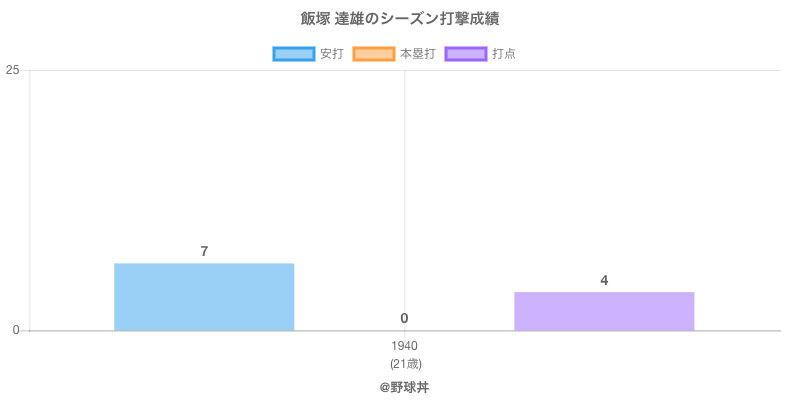Toggle the 打点 series via its legend text
Viewport: 800px width, 400px height.
(504, 54)
